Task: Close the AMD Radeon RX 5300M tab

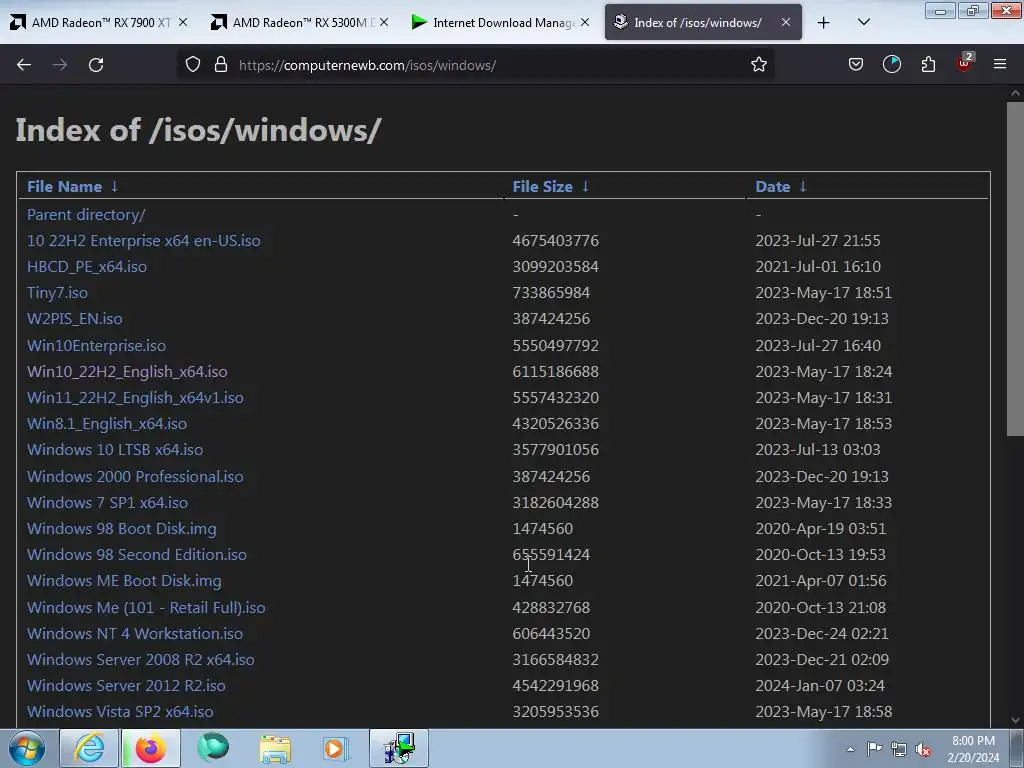Action: [384, 22]
